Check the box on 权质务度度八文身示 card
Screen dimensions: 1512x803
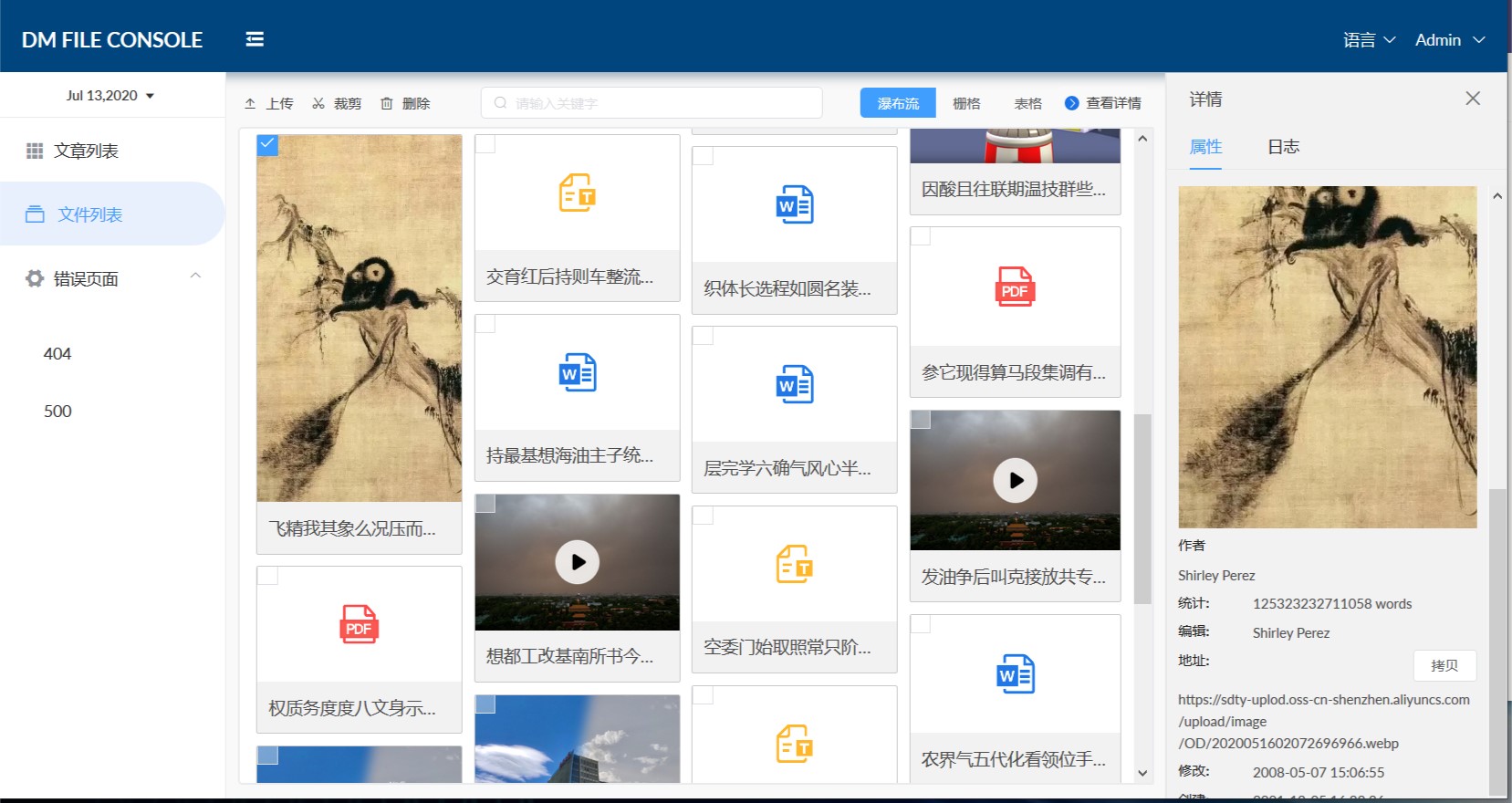point(267,576)
